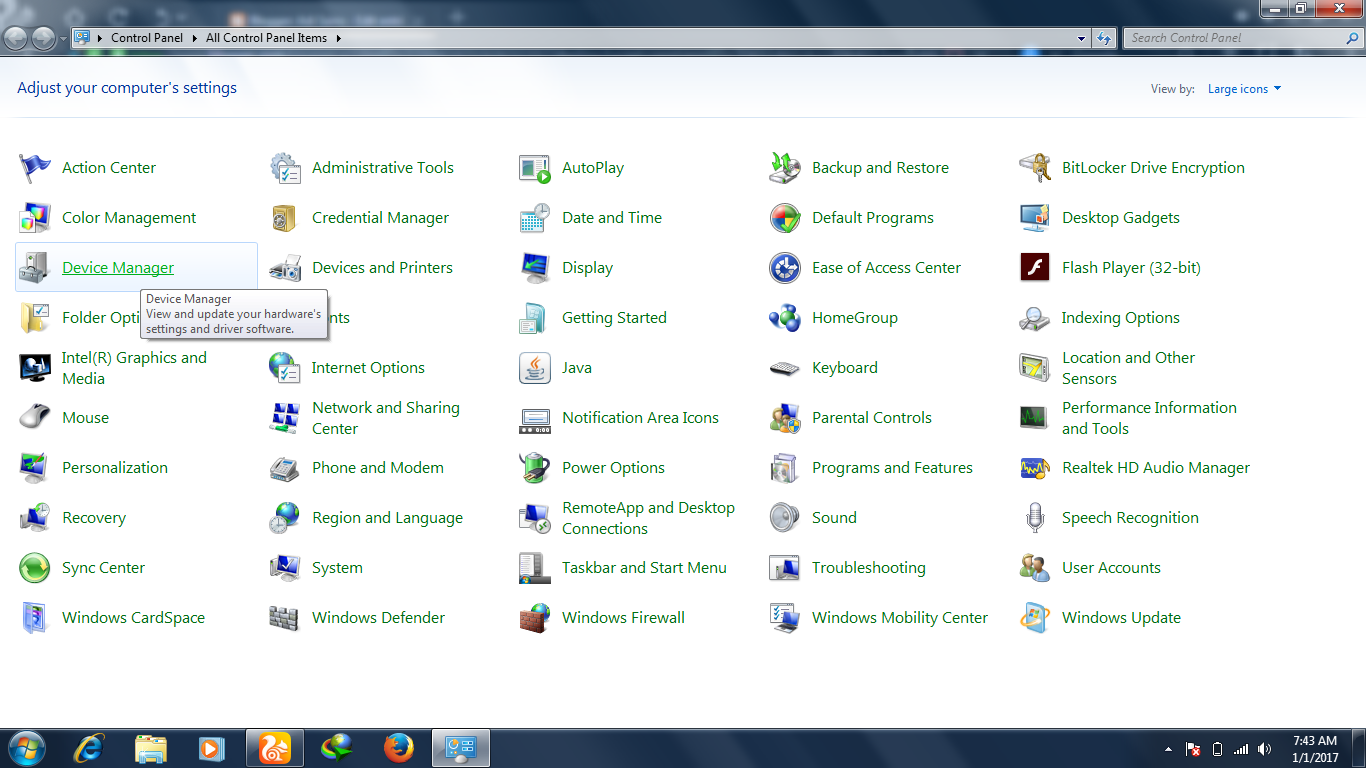Expand the address bar history dropdown arrow
The height and width of the screenshot is (768, 1366).
point(1082,38)
